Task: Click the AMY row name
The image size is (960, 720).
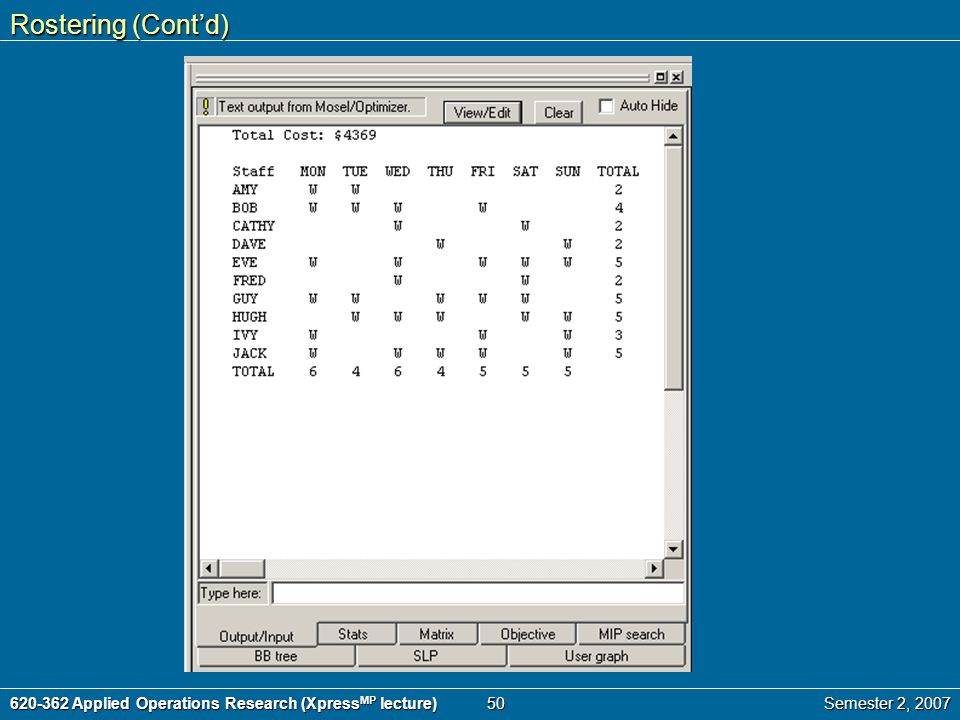Action: [245, 190]
